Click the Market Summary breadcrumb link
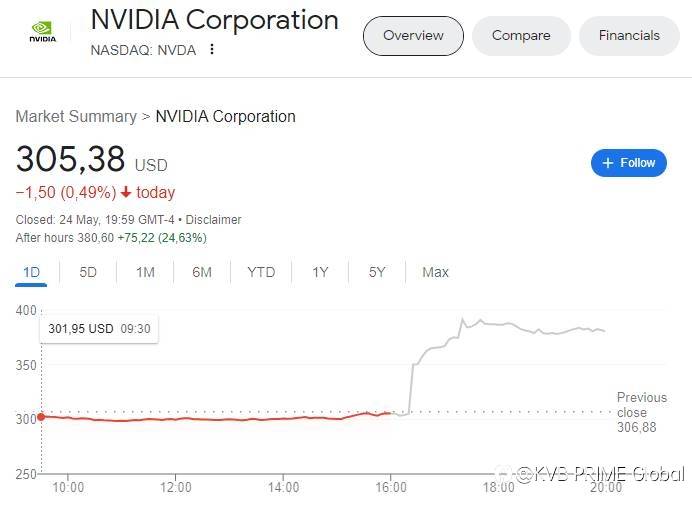This screenshot has width=692, height=507. (x=76, y=116)
